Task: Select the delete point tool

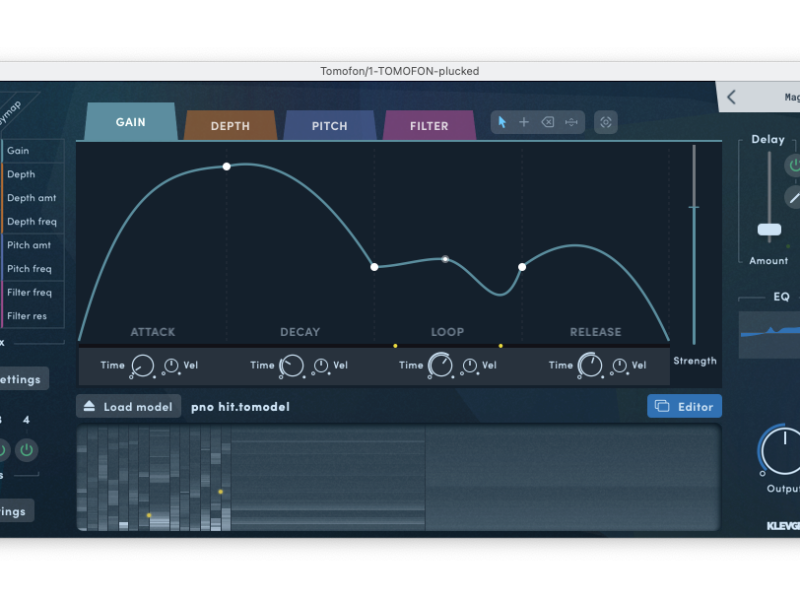Action: click(x=548, y=122)
